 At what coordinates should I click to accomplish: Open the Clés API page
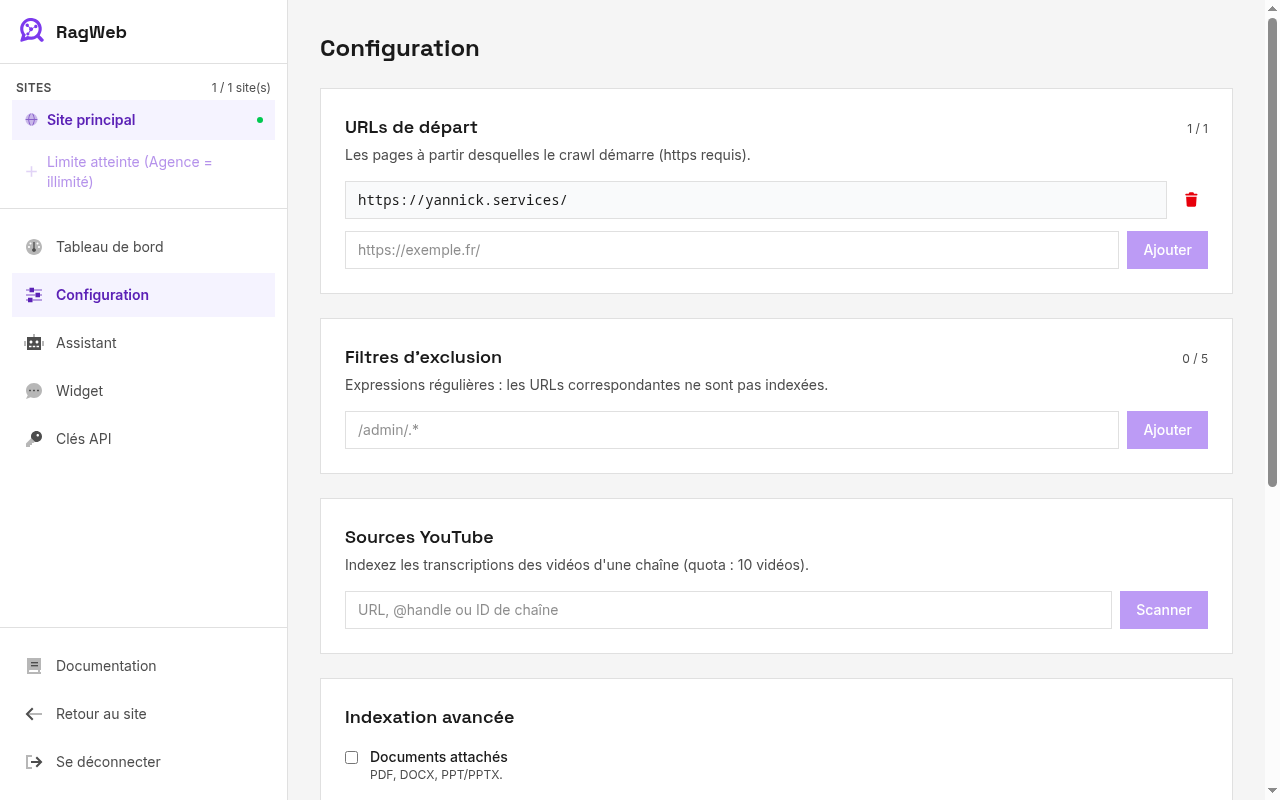click(x=143, y=439)
